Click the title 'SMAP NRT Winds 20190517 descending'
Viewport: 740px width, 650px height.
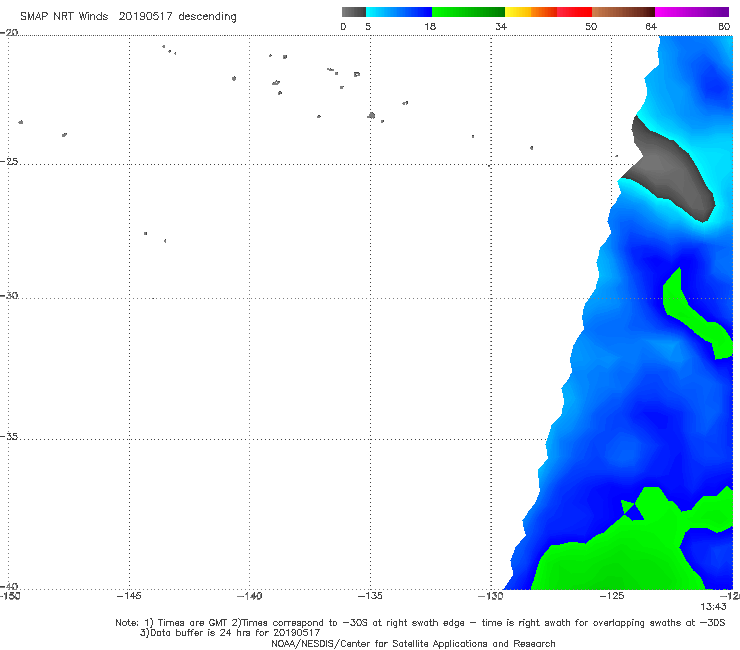(x=128, y=16)
